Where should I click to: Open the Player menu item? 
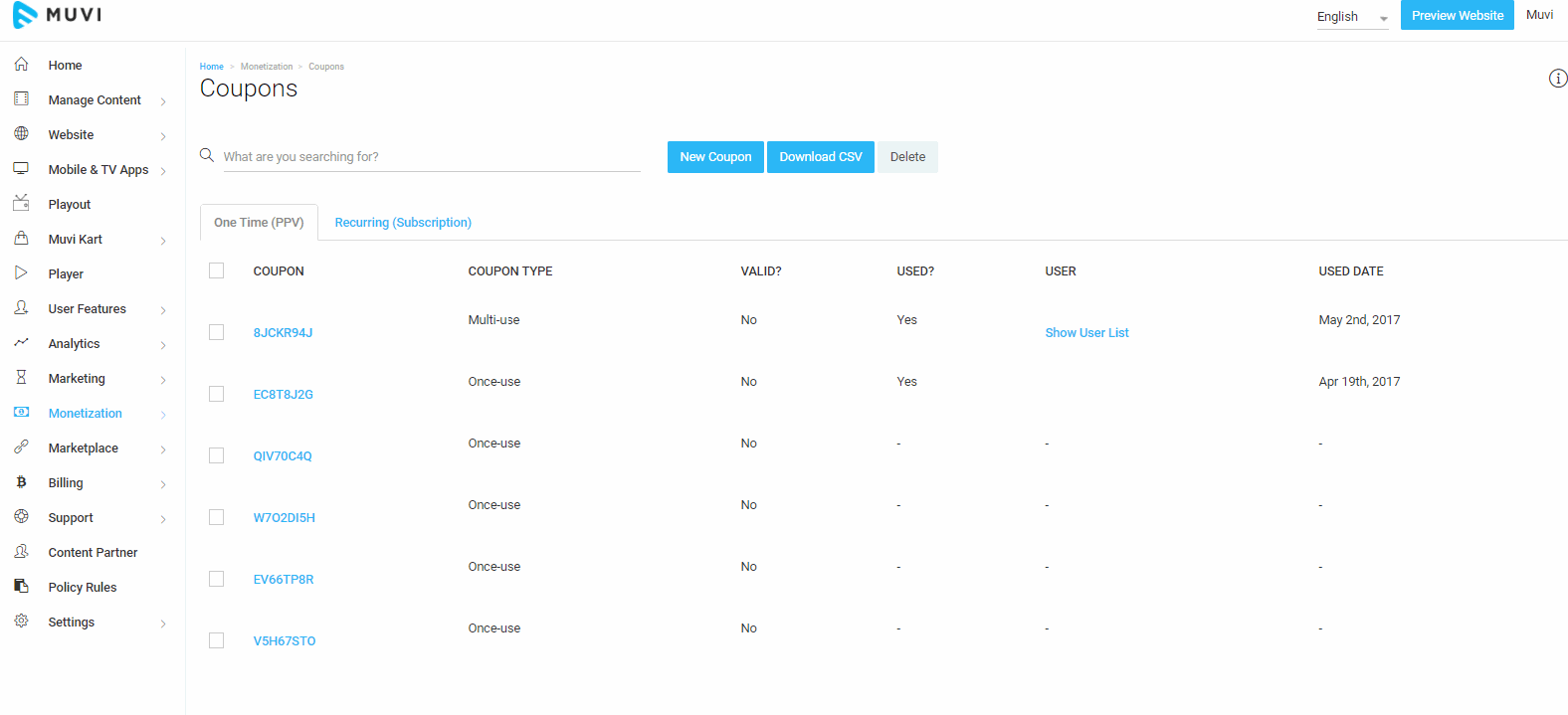pos(66,274)
